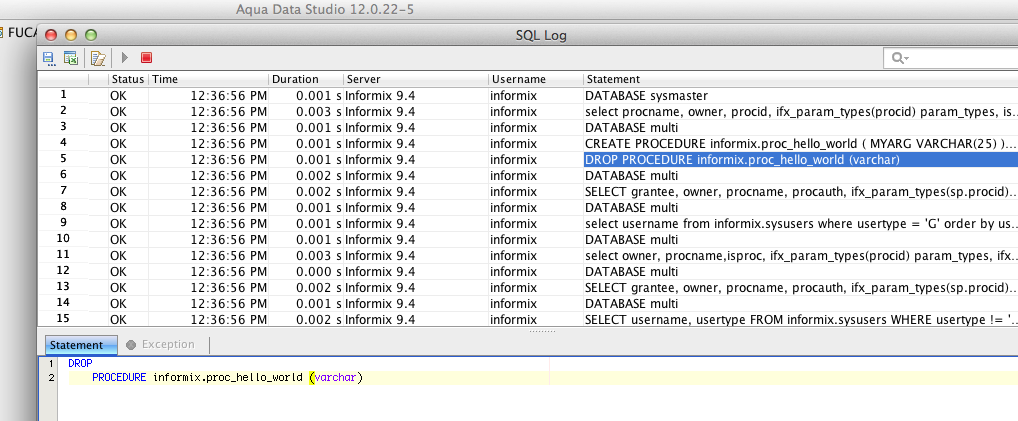Click the search magnifier icon

897,59
